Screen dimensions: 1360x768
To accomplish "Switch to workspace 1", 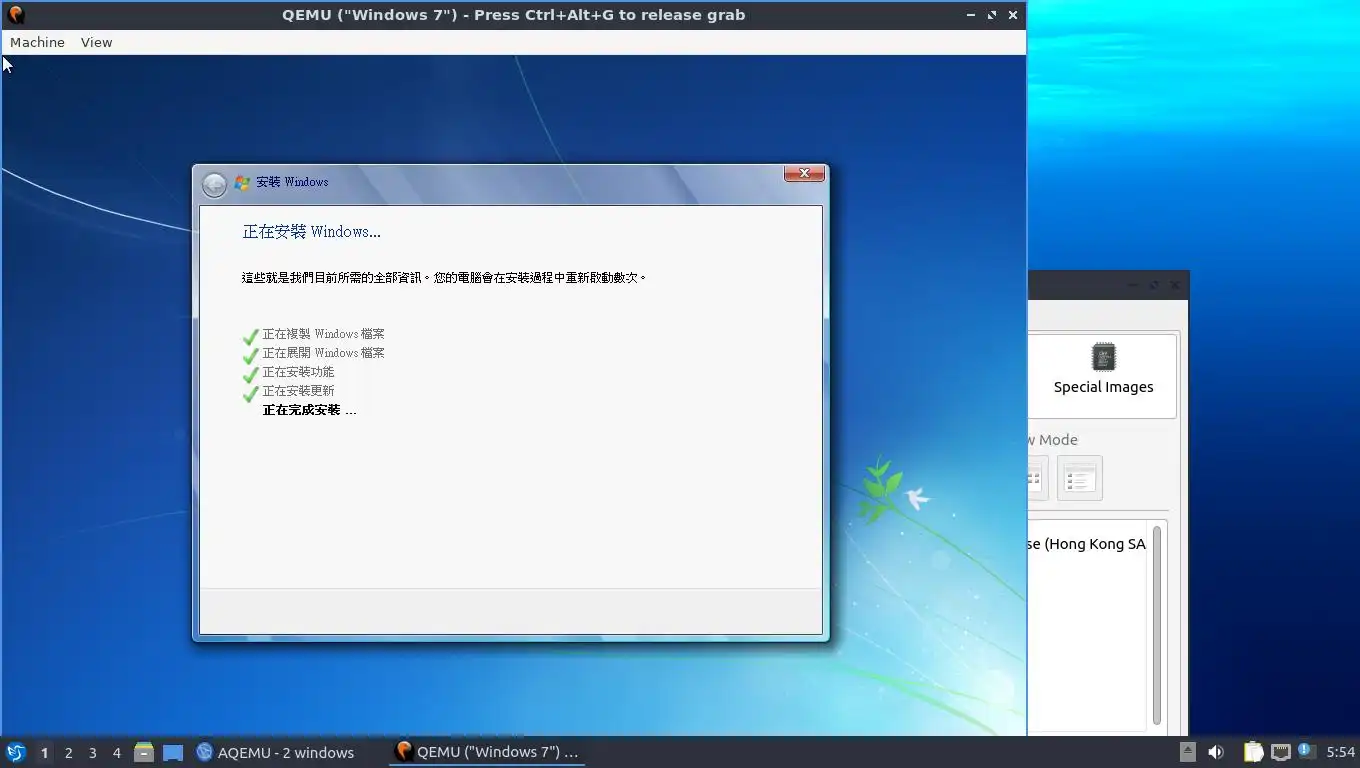I will click(44, 752).
